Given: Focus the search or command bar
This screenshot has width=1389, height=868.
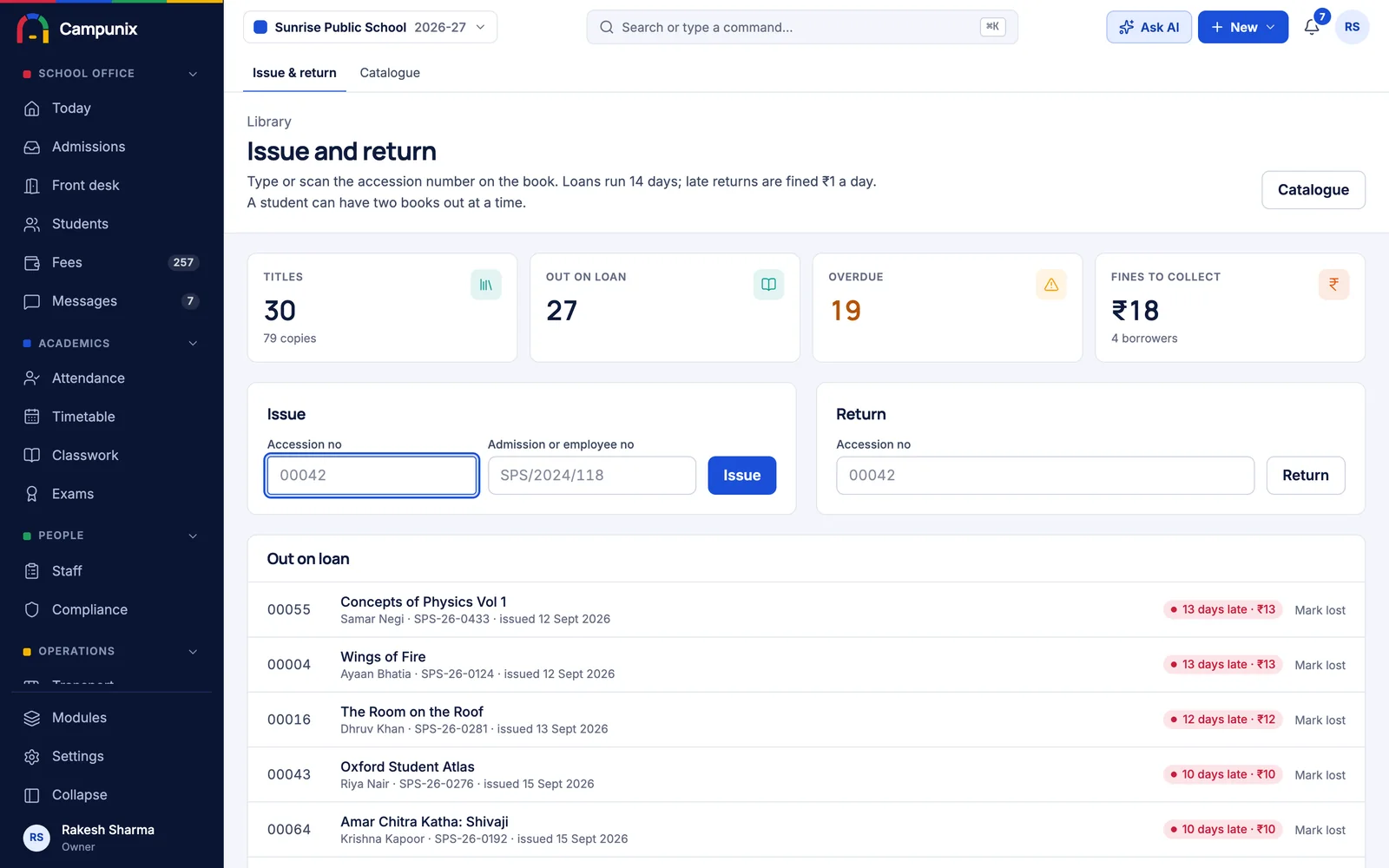Looking at the screenshot, I should [801, 27].
